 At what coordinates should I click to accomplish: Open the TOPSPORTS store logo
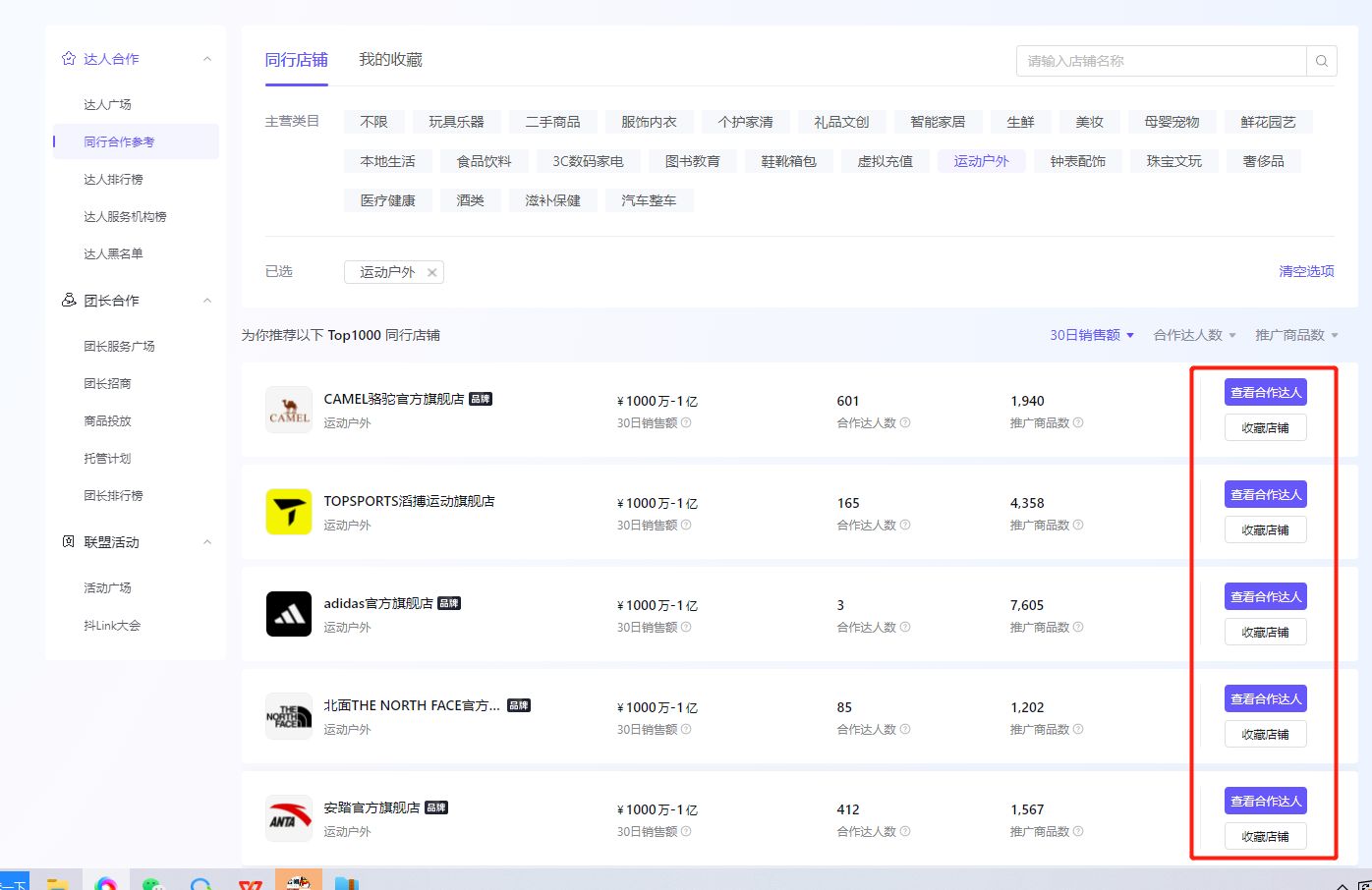pyautogui.click(x=289, y=512)
